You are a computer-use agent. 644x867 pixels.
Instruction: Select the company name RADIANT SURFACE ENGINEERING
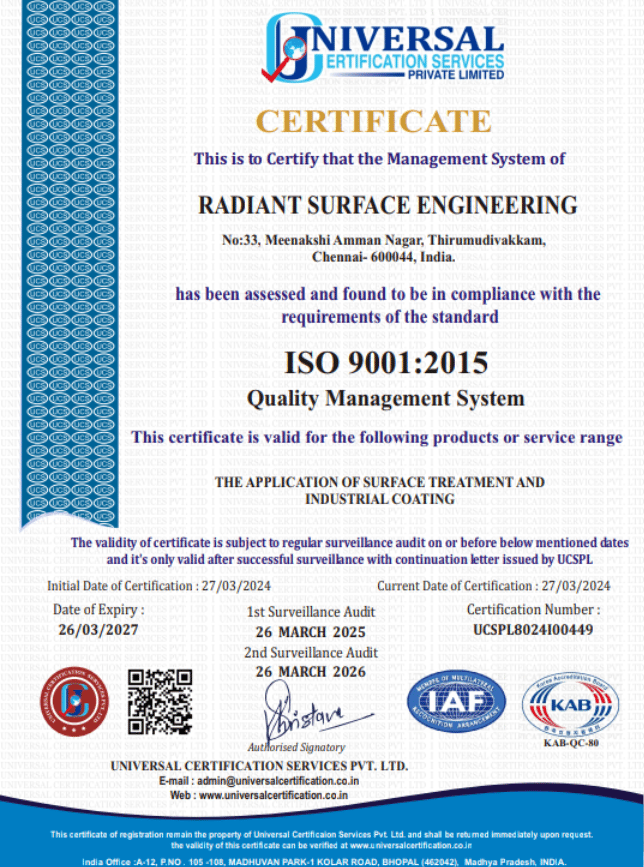coord(388,206)
